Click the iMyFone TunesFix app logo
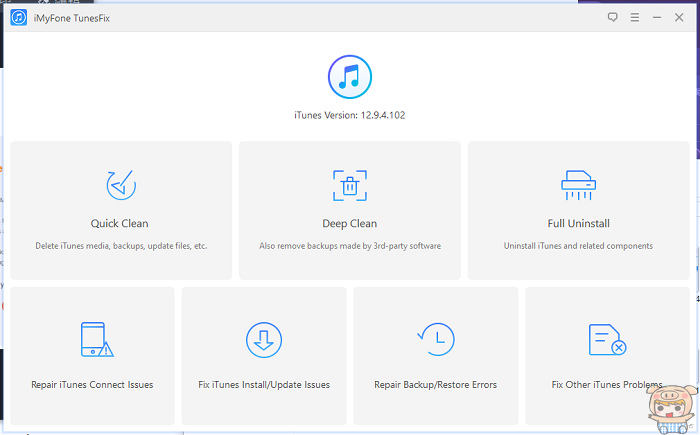700x435 pixels. click(19, 17)
